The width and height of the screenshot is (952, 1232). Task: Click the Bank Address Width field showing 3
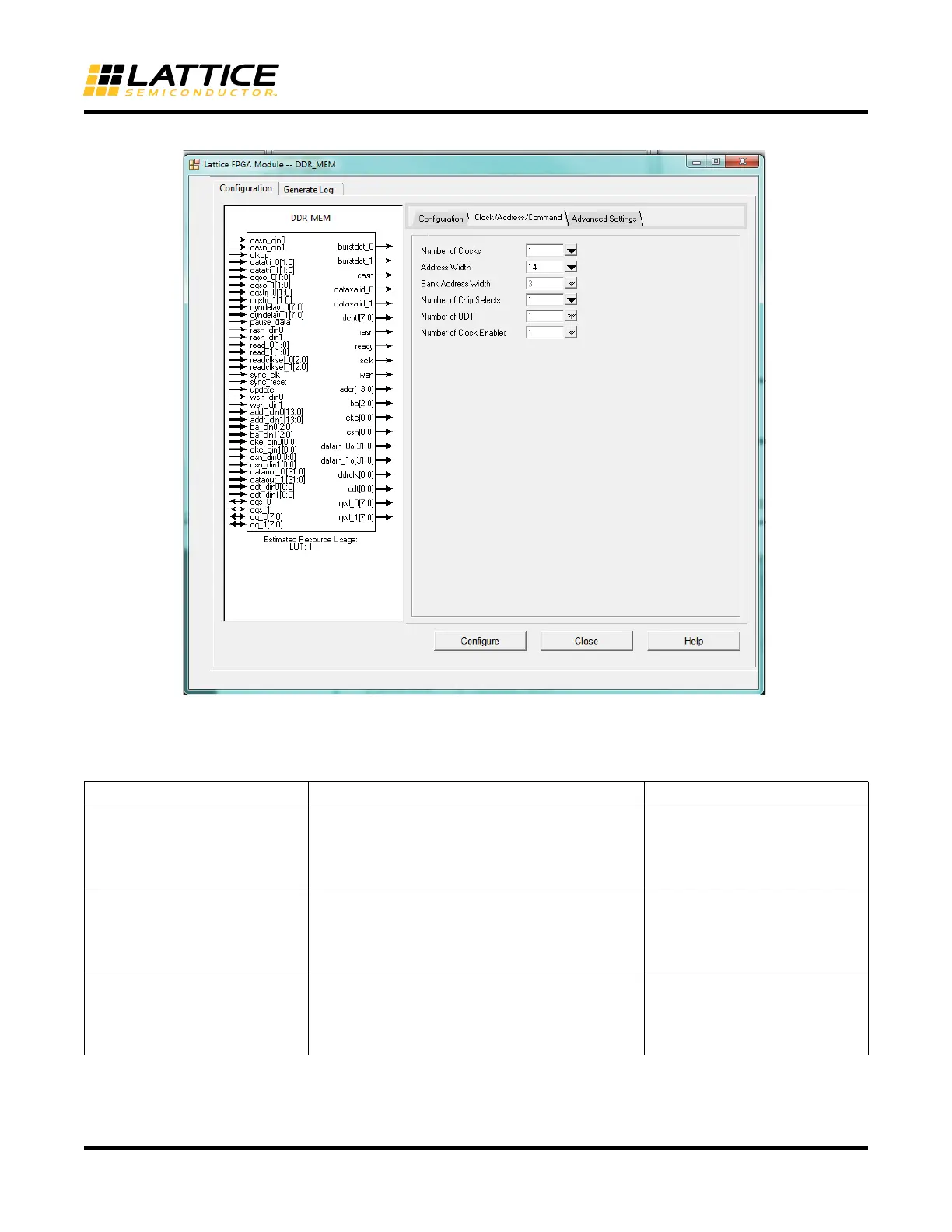click(x=545, y=283)
